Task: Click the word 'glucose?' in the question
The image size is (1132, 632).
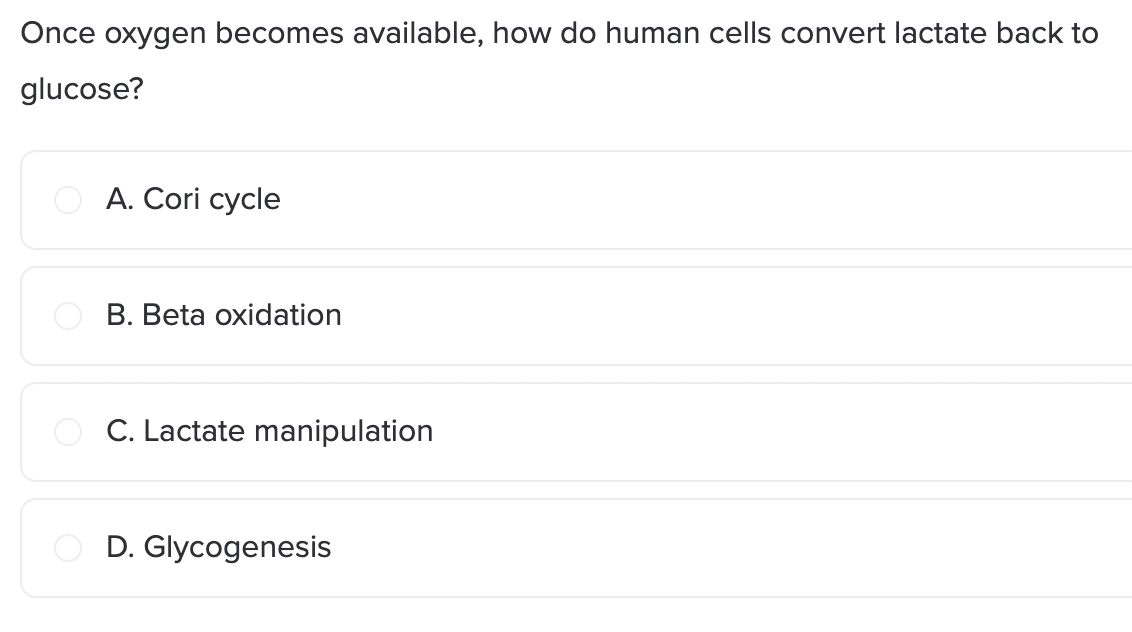Action: pos(82,90)
